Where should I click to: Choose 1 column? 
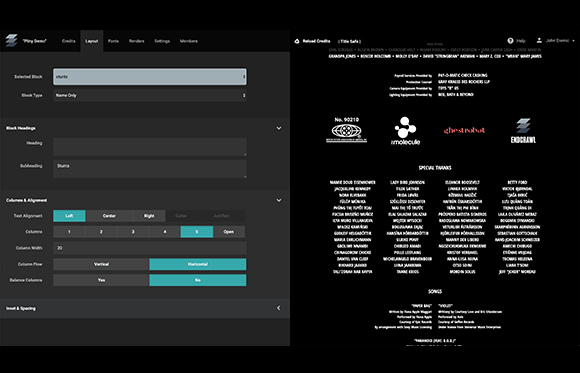coord(69,232)
